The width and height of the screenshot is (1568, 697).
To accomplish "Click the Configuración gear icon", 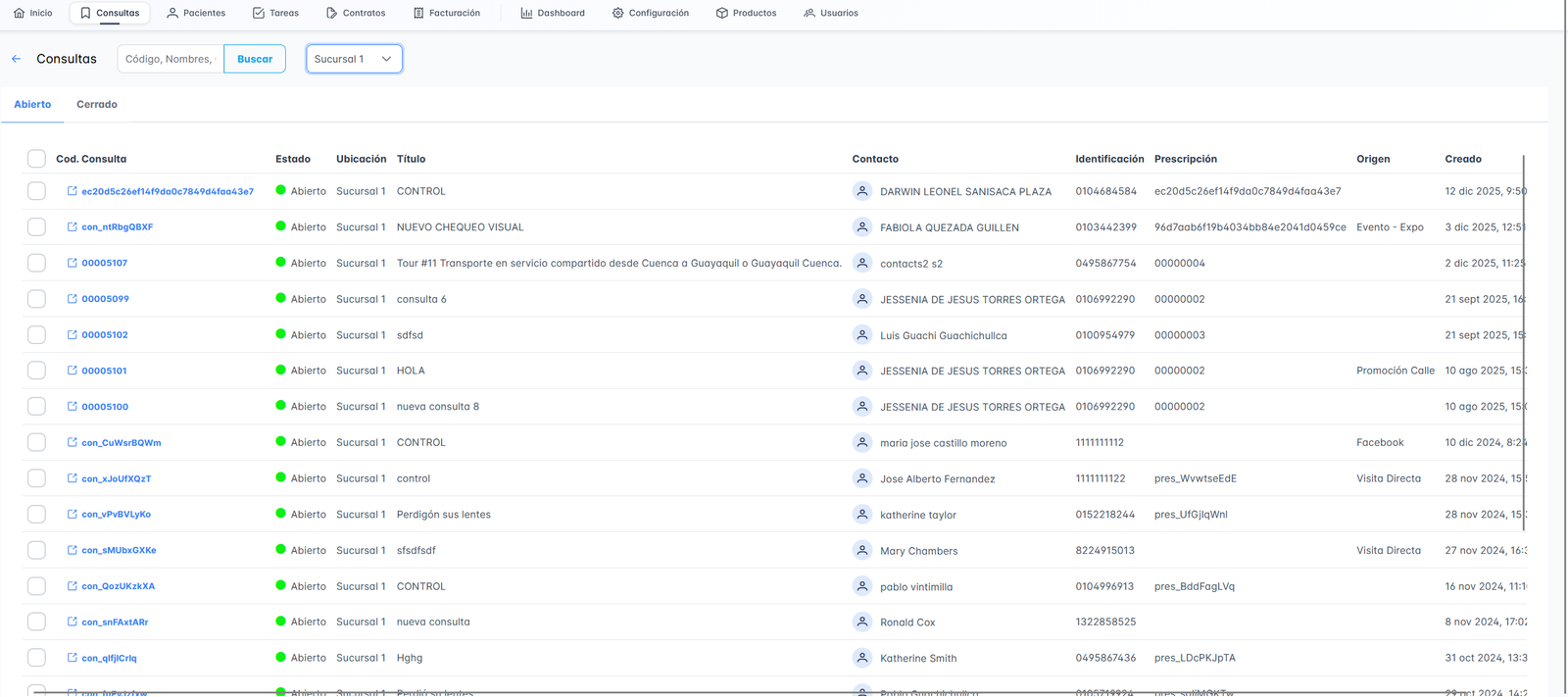I will [617, 13].
